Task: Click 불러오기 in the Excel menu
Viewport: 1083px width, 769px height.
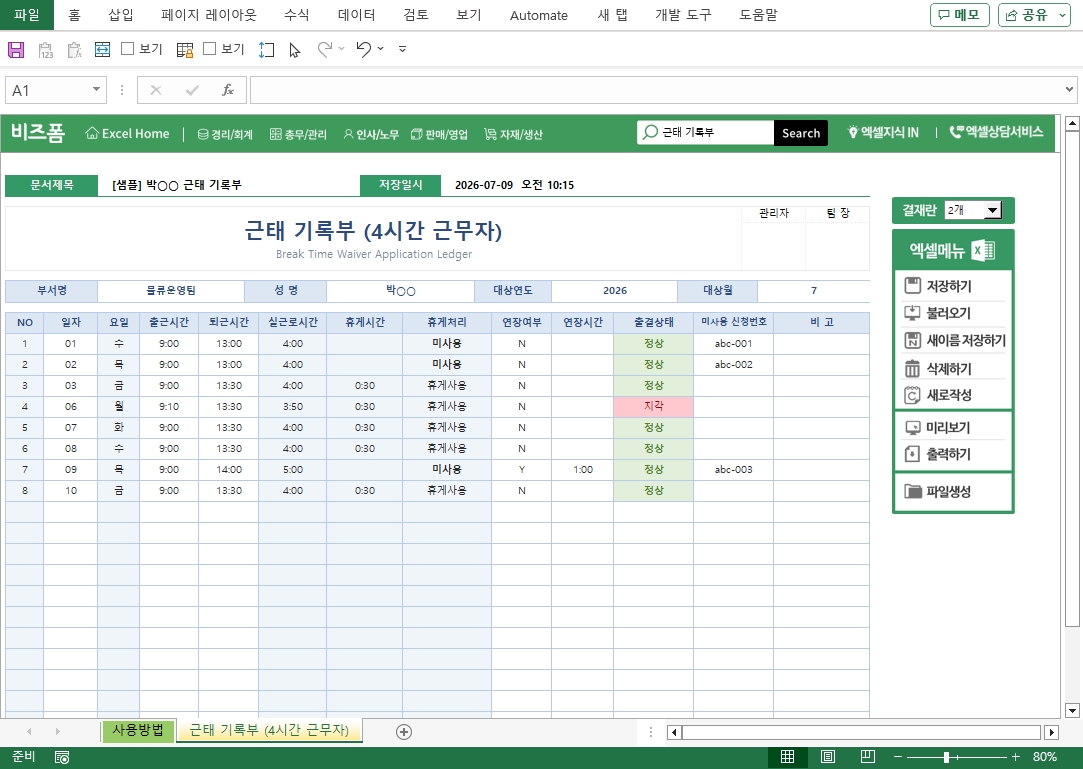Action: 953,313
